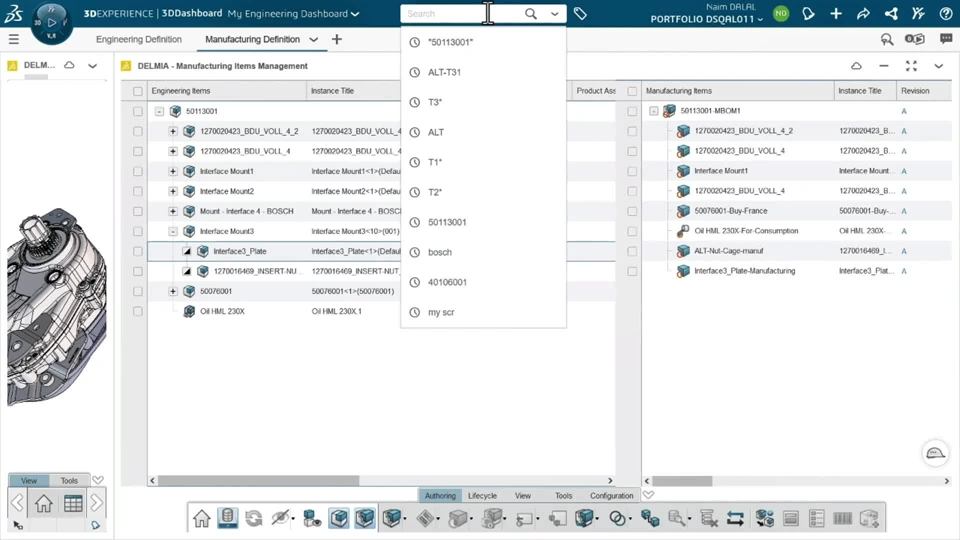This screenshot has height=540, width=960.
Task: Select the Manufacturing Definition tab
Action: pyautogui.click(x=252, y=39)
